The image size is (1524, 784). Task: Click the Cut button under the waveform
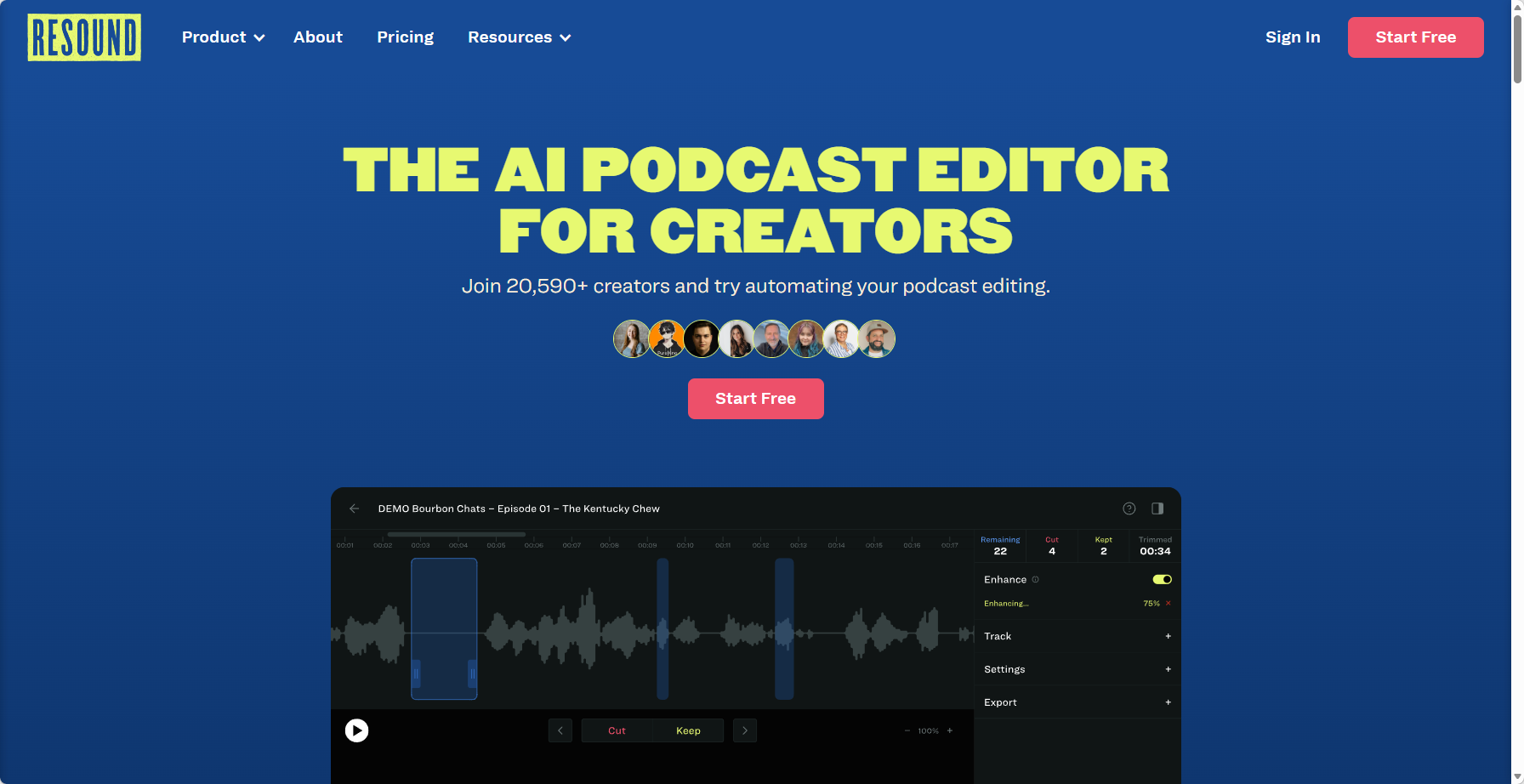[617, 730]
